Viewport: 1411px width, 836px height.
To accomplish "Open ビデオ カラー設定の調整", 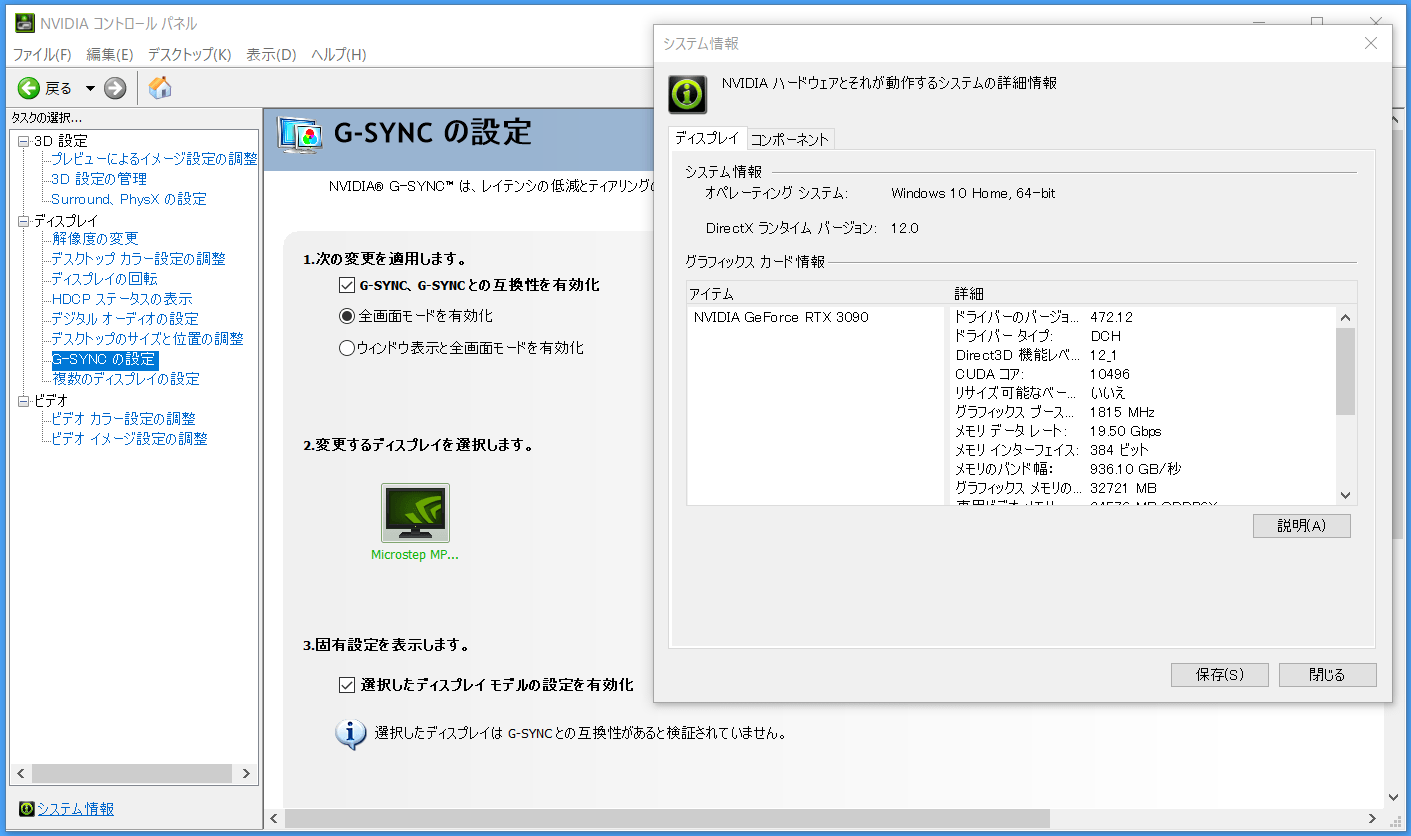I will point(123,419).
